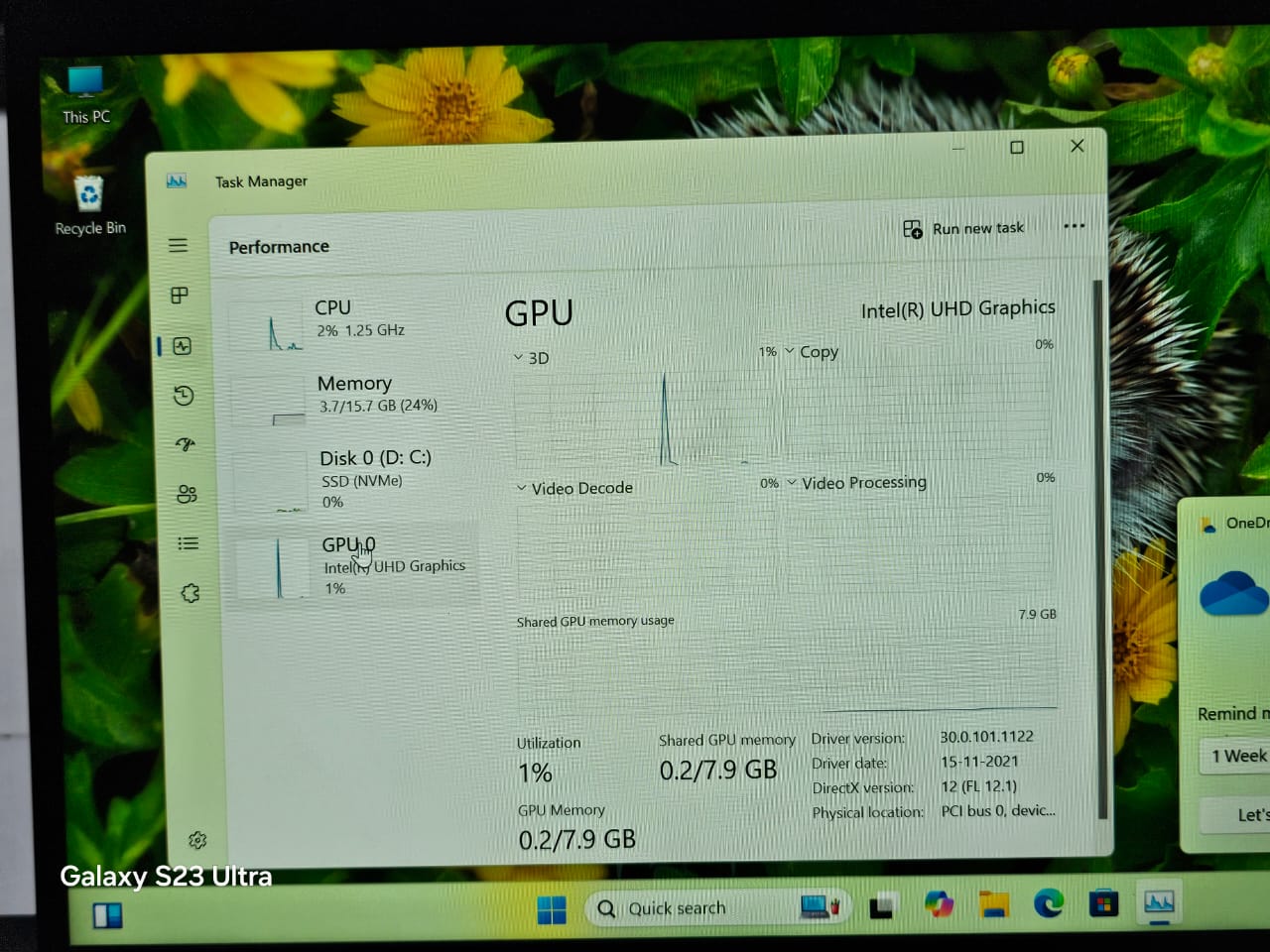The width and height of the screenshot is (1270, 952).
Task: Open the Processes page icon in sidebar
Action: [180, 296]
